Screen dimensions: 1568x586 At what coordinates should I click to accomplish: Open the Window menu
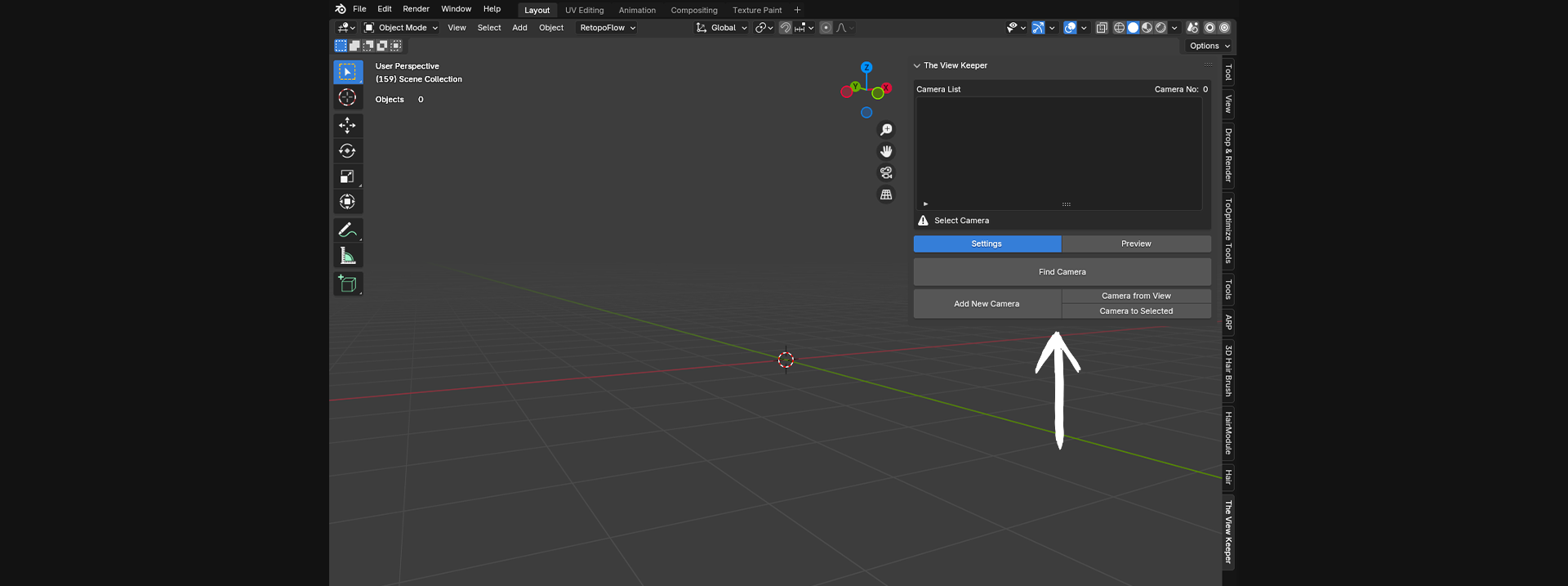456,9
